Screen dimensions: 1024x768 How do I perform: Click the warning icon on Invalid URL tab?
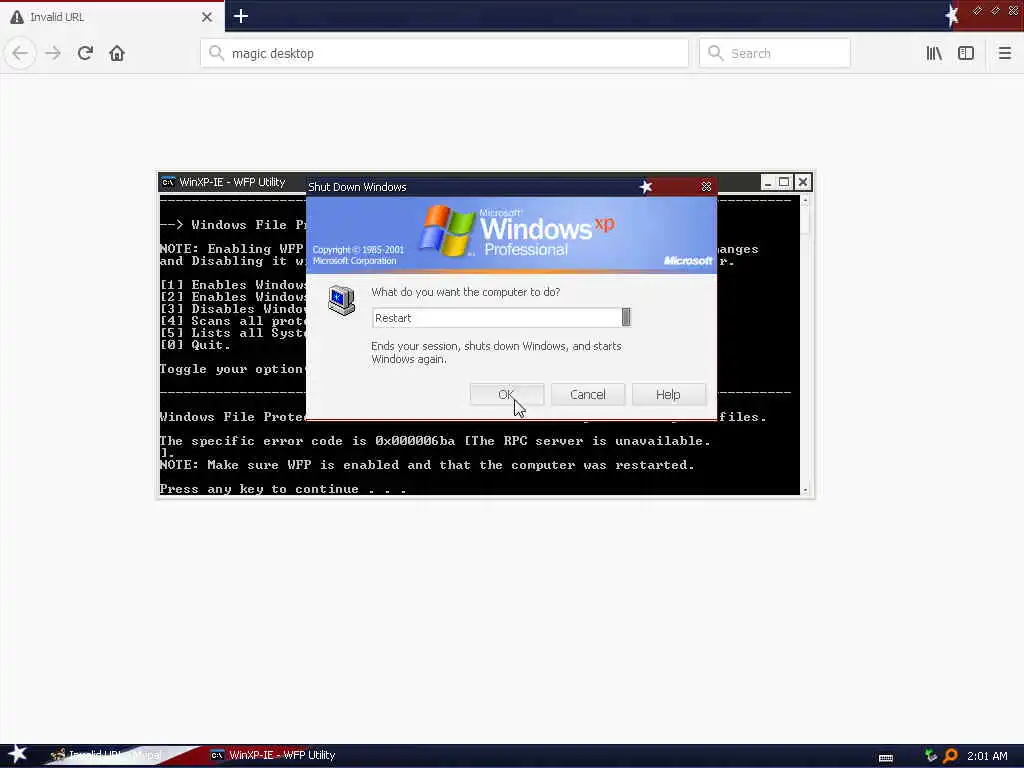17,17
